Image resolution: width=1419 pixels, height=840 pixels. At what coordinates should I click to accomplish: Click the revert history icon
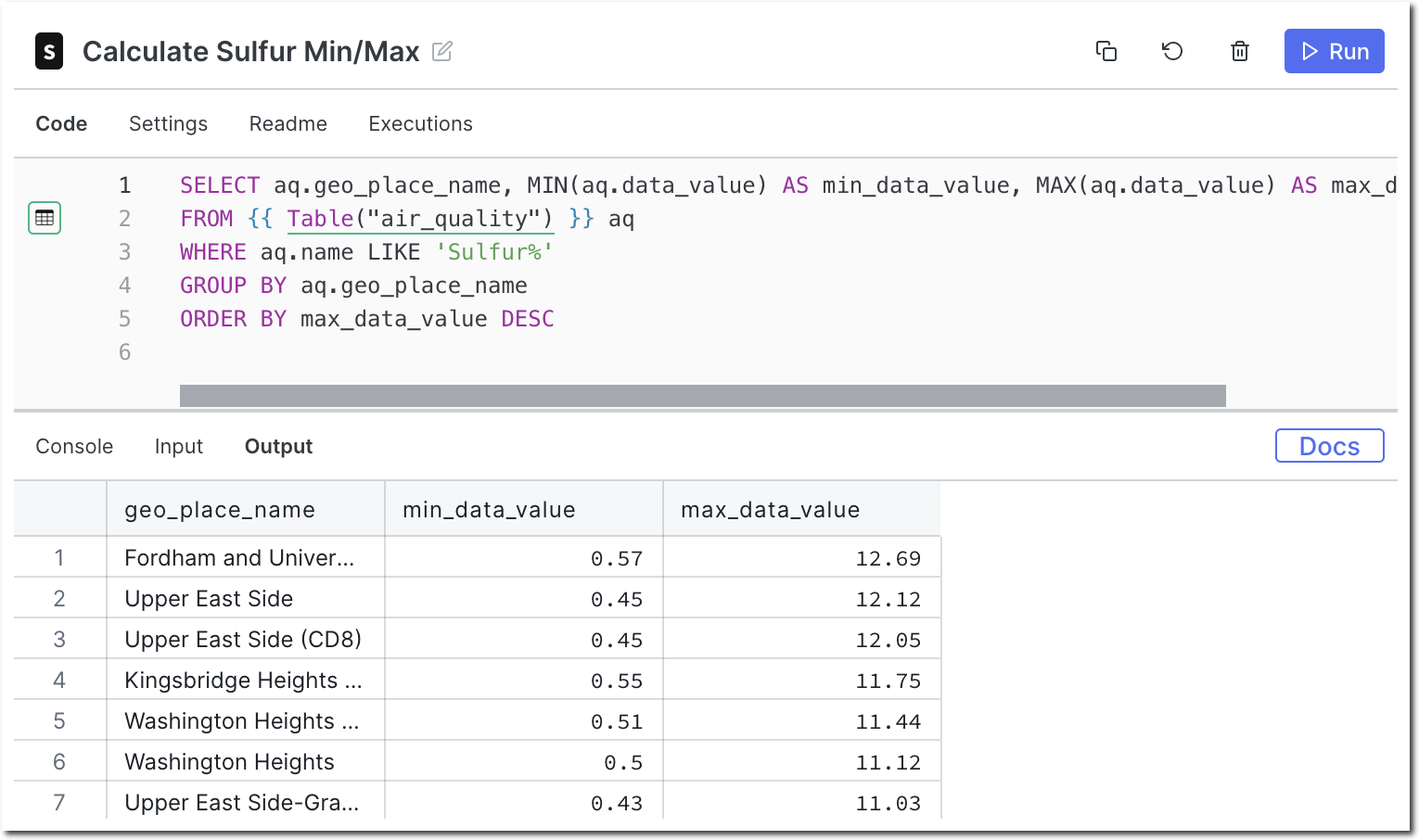tap(1172, 51)
